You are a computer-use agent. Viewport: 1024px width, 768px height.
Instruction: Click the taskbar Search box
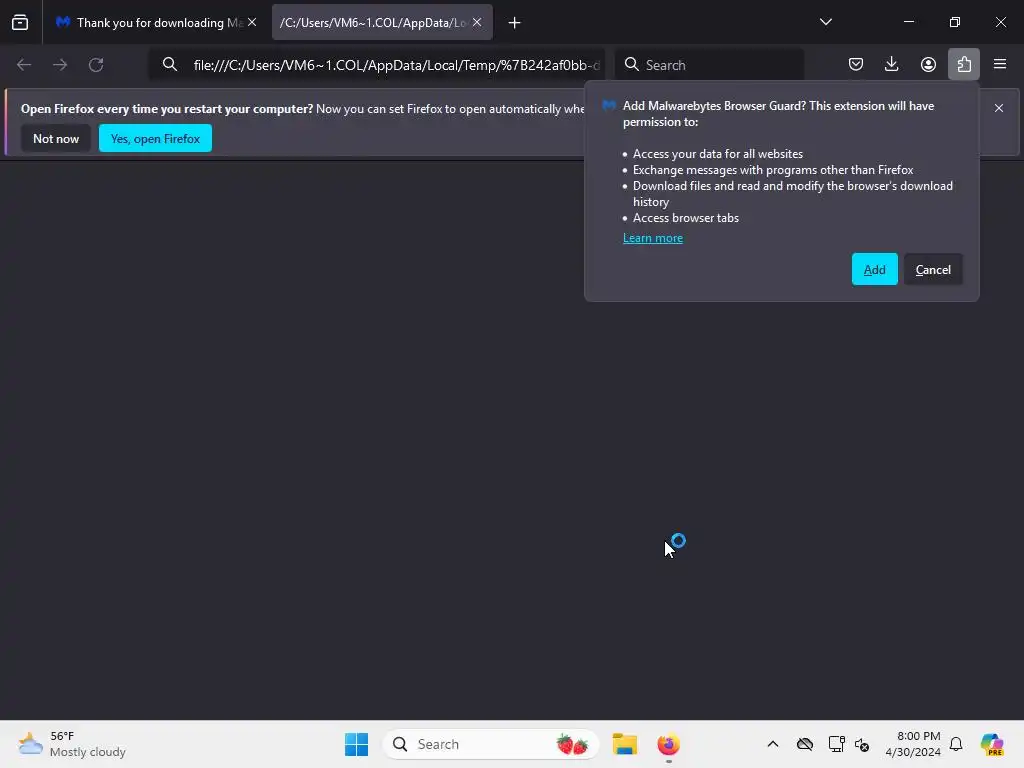(x=490, y=744)
